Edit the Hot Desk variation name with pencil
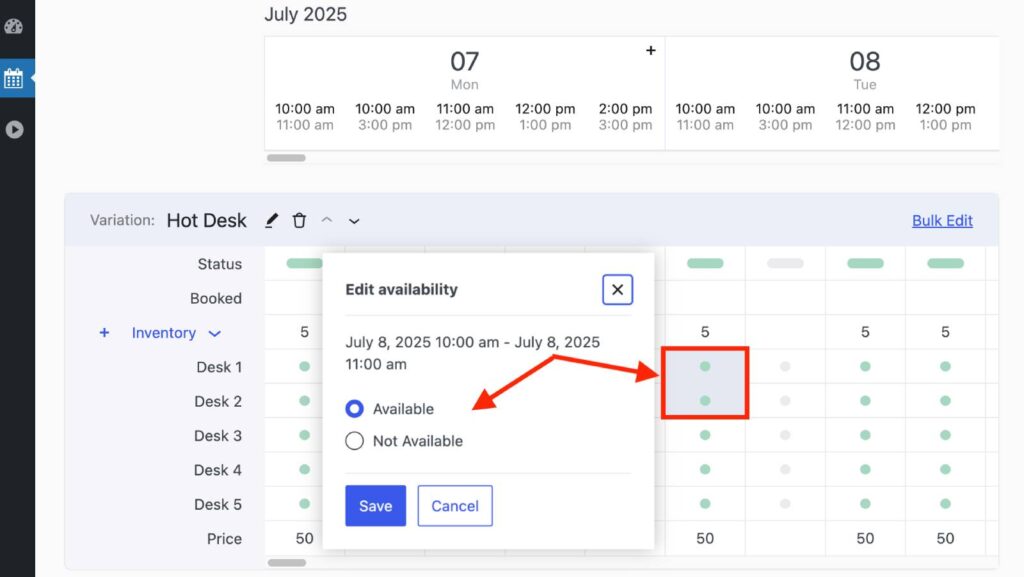Screen dimensions: 1024x577 click(272, 221)
